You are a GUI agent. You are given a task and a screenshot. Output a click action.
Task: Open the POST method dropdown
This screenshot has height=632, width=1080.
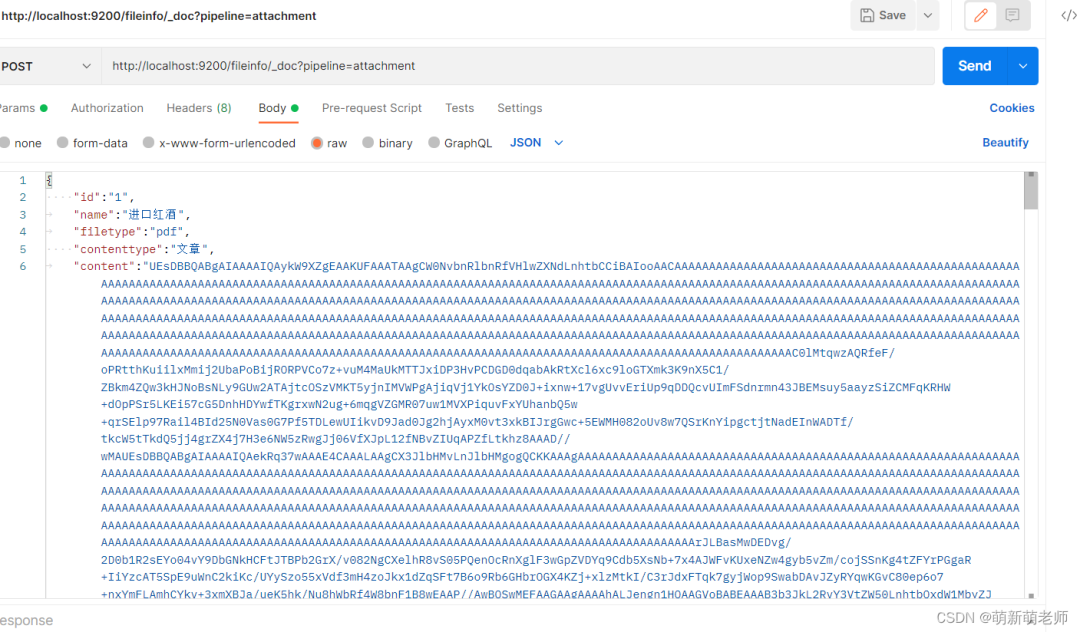pyautogui.click(x=48, y=65)
